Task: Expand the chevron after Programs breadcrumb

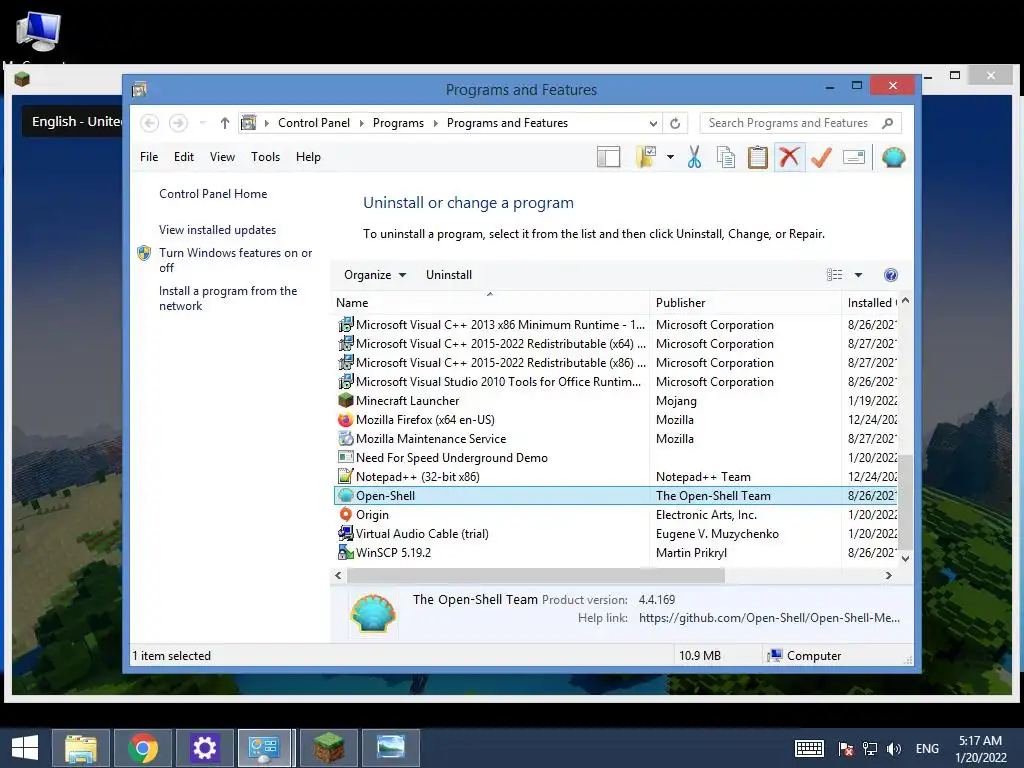Action: pyautogui.click(x=436, y=123)
